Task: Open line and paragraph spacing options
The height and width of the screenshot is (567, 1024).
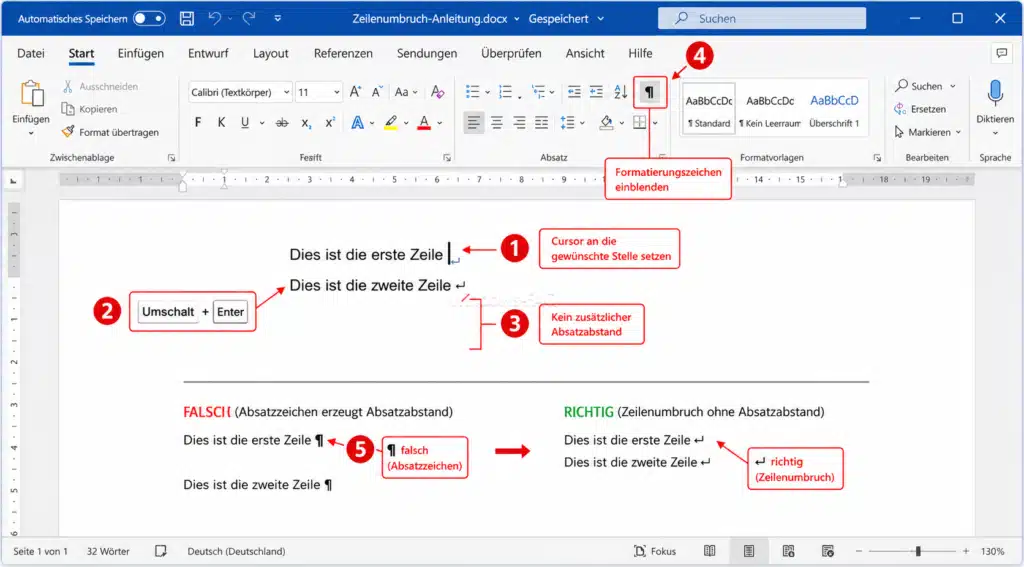Action: point(568,122)
